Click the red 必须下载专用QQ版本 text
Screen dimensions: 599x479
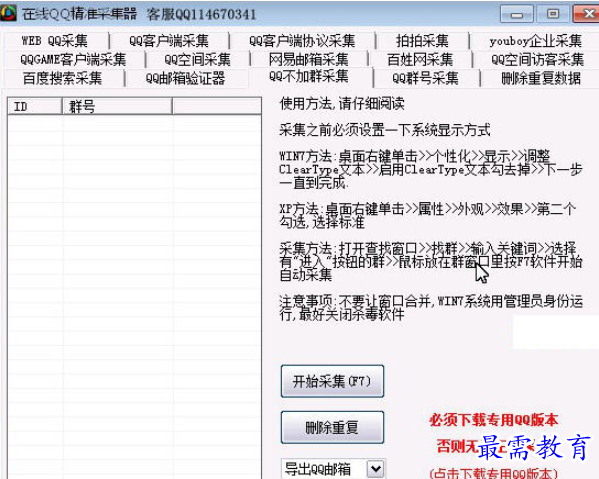point(494,420)
